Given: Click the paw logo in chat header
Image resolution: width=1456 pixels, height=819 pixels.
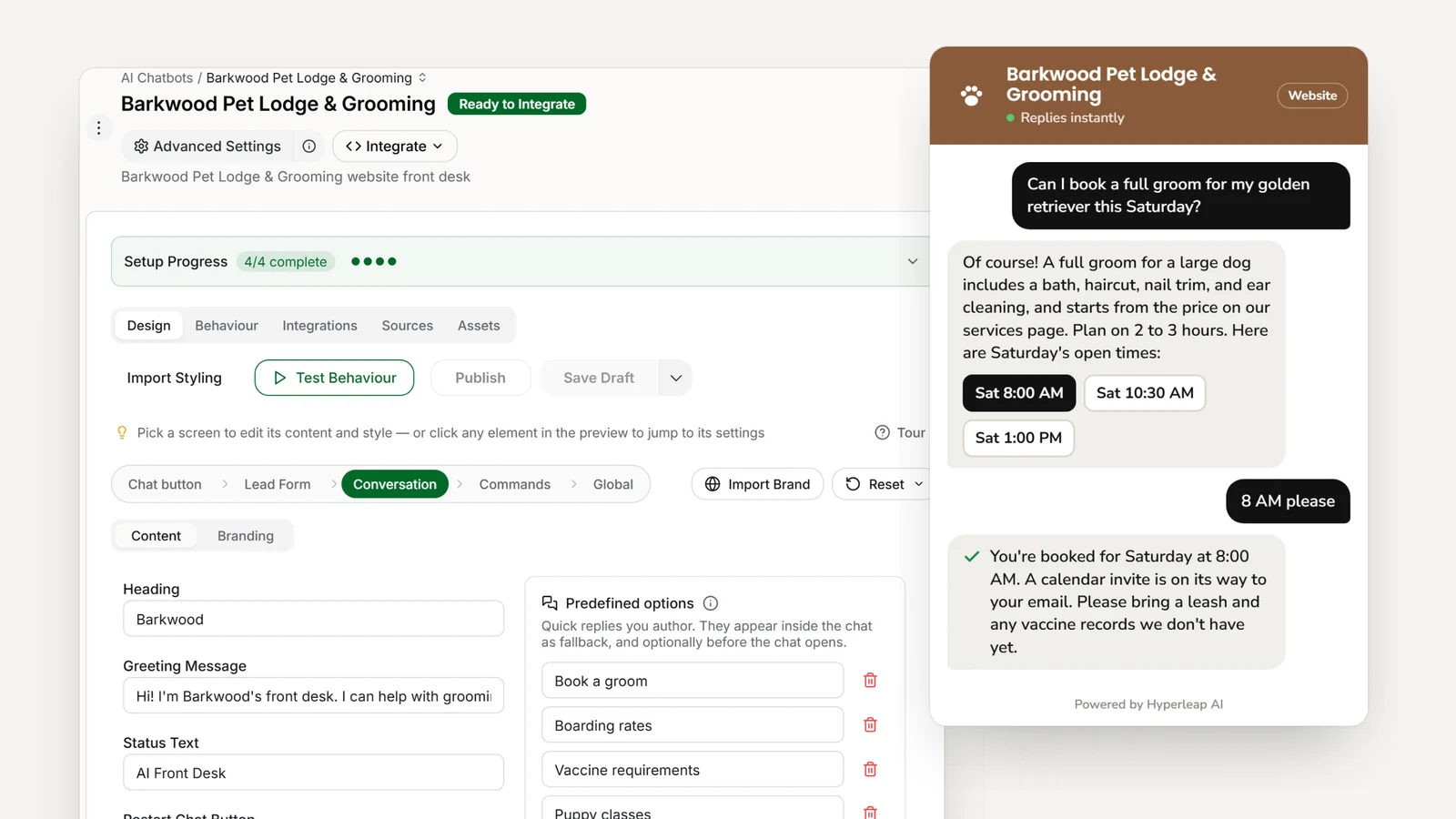Looking at the screenshot, I should tap(972, 96).
